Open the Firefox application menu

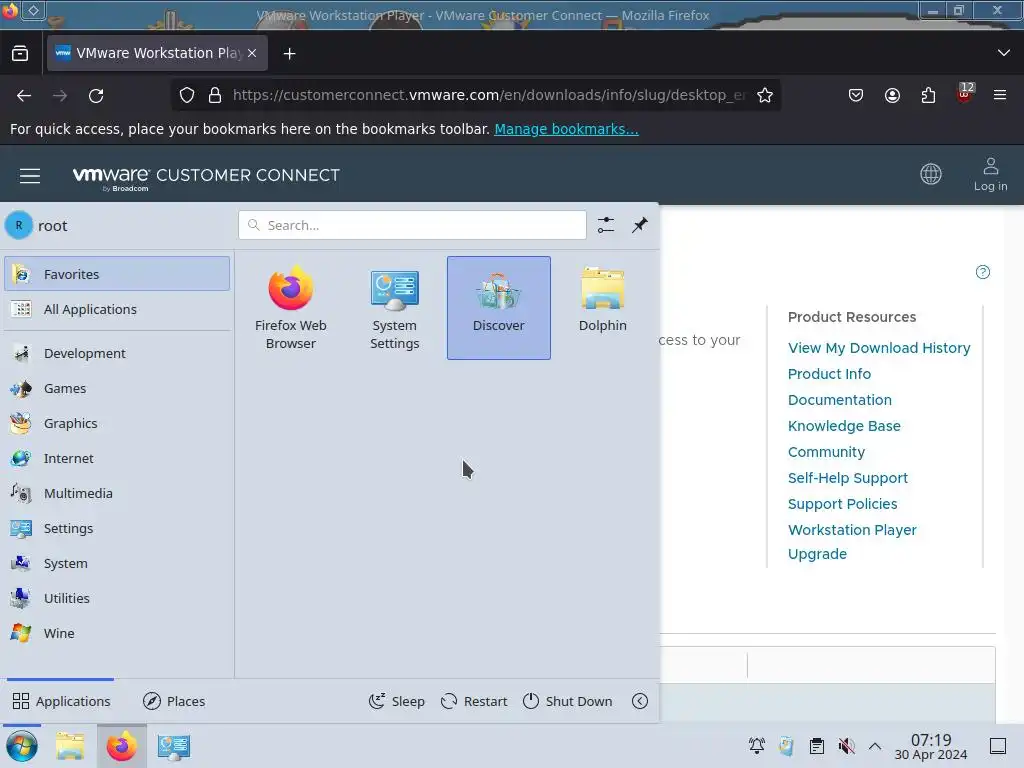[1000, 95]
